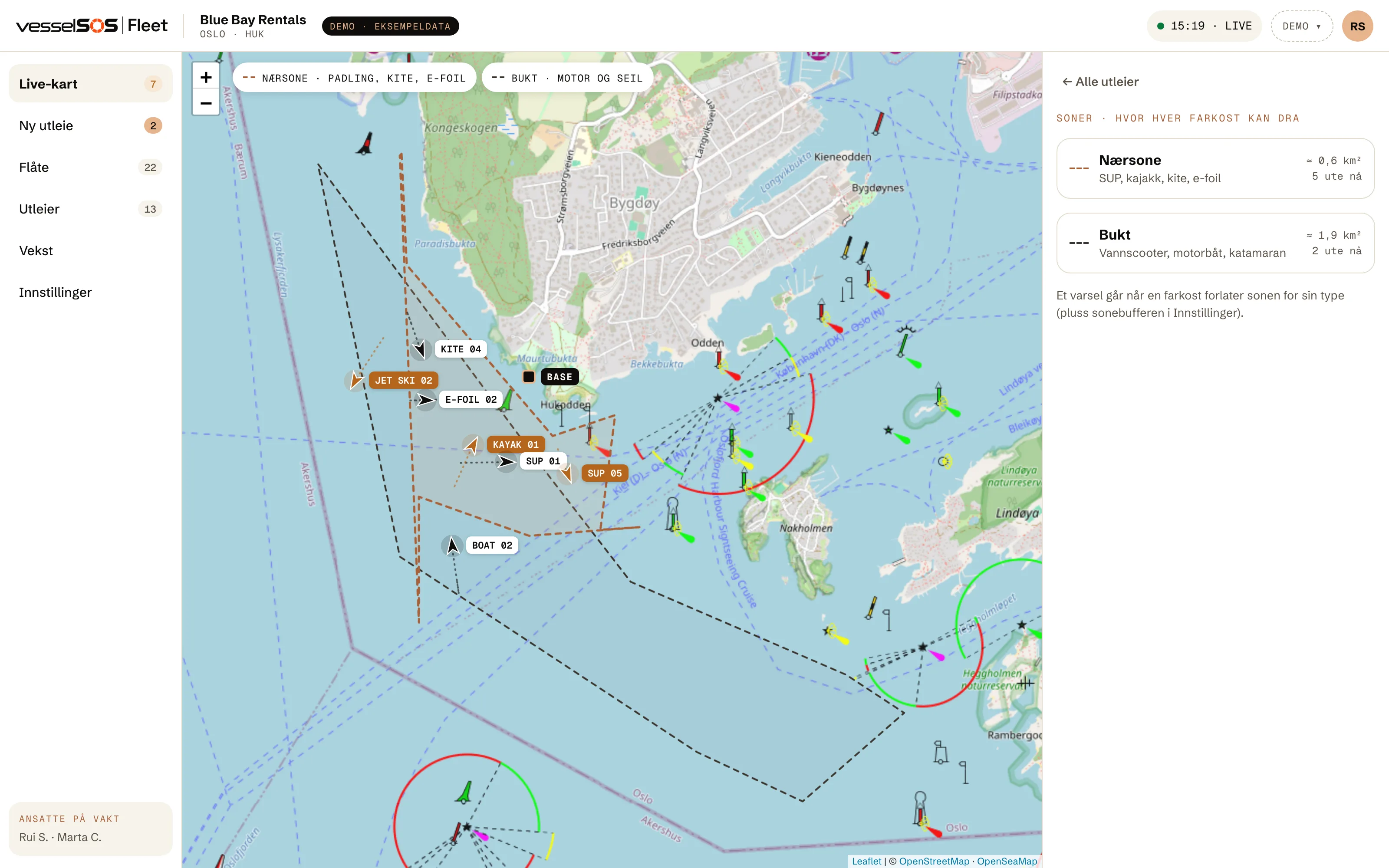Screen dimensions: 1389x868
Task: Open the OpenStreetMap attribution link
Action: coord(934,861)
